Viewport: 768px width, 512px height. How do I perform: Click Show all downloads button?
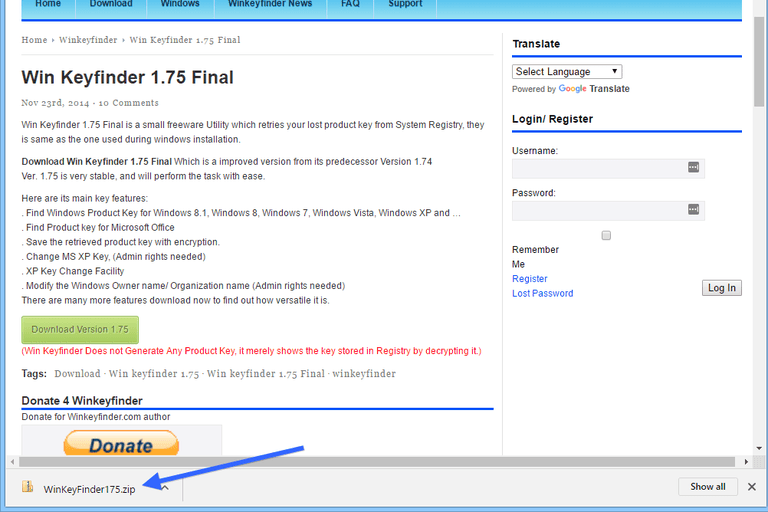click(x=708, y=487)
